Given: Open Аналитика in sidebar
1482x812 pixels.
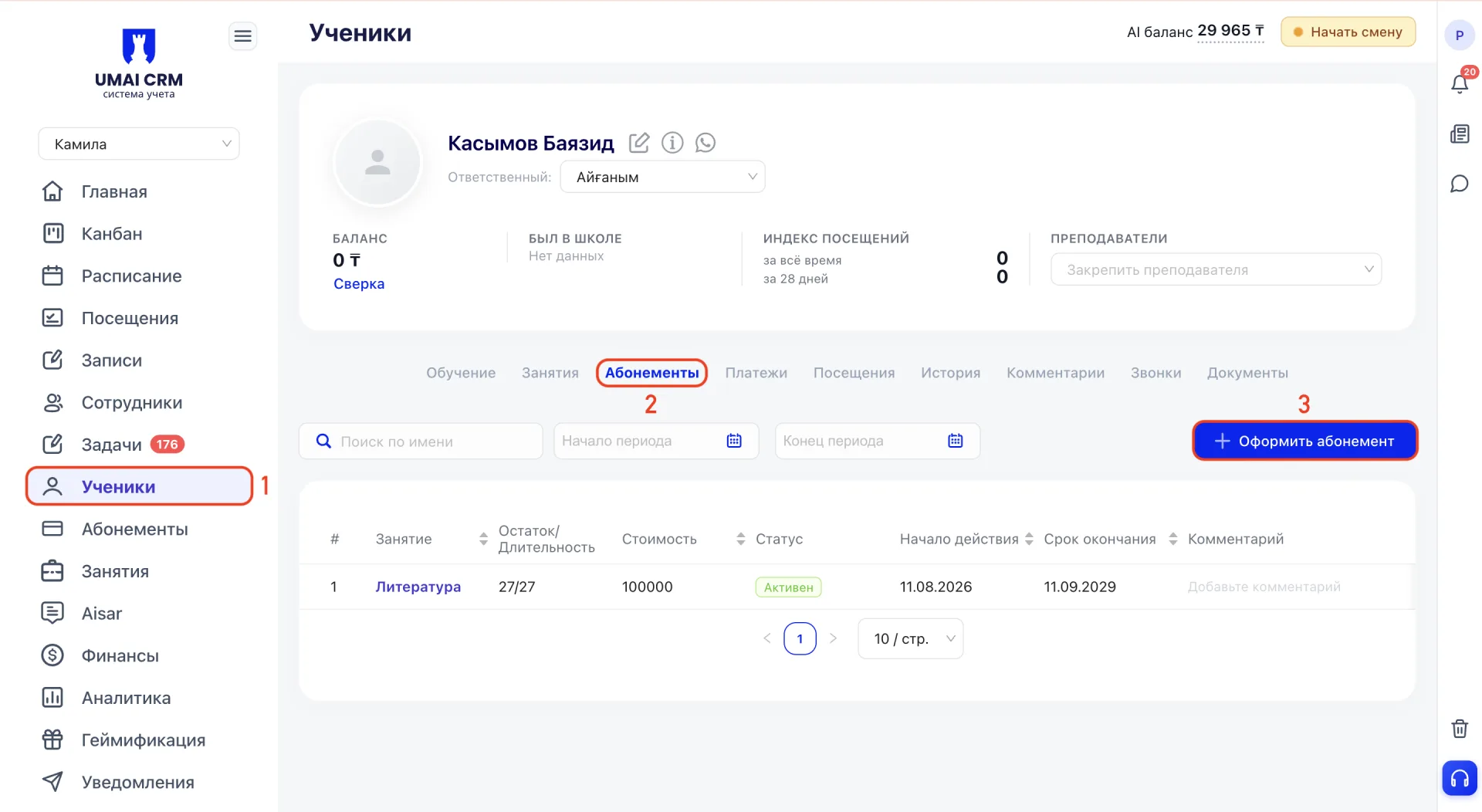Looking at the screenshot, I should [x=139, y=698].
